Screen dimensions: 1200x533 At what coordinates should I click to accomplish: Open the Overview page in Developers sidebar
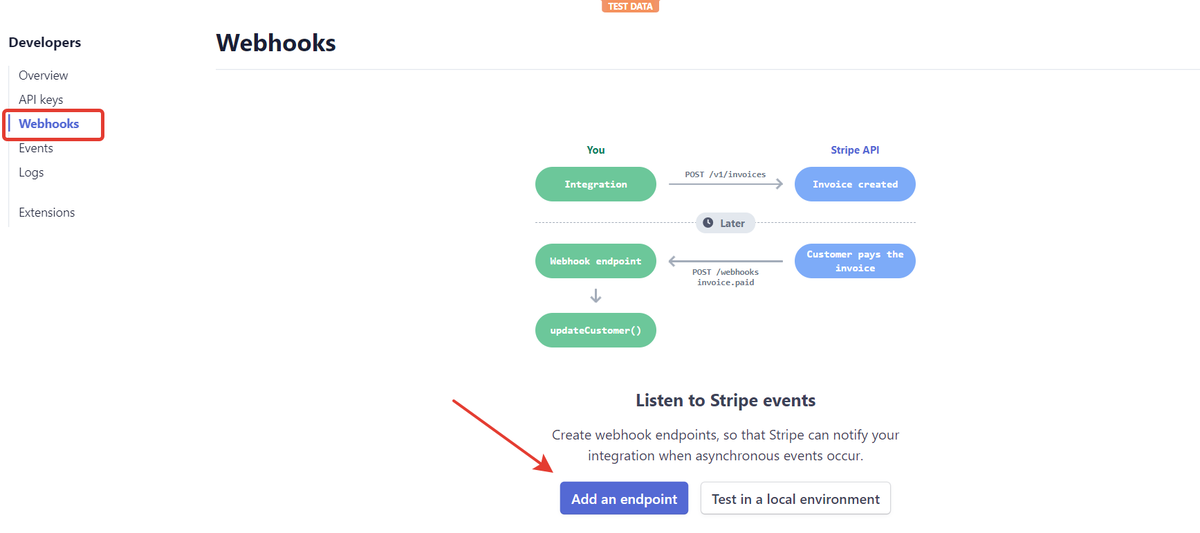[43, 75]
